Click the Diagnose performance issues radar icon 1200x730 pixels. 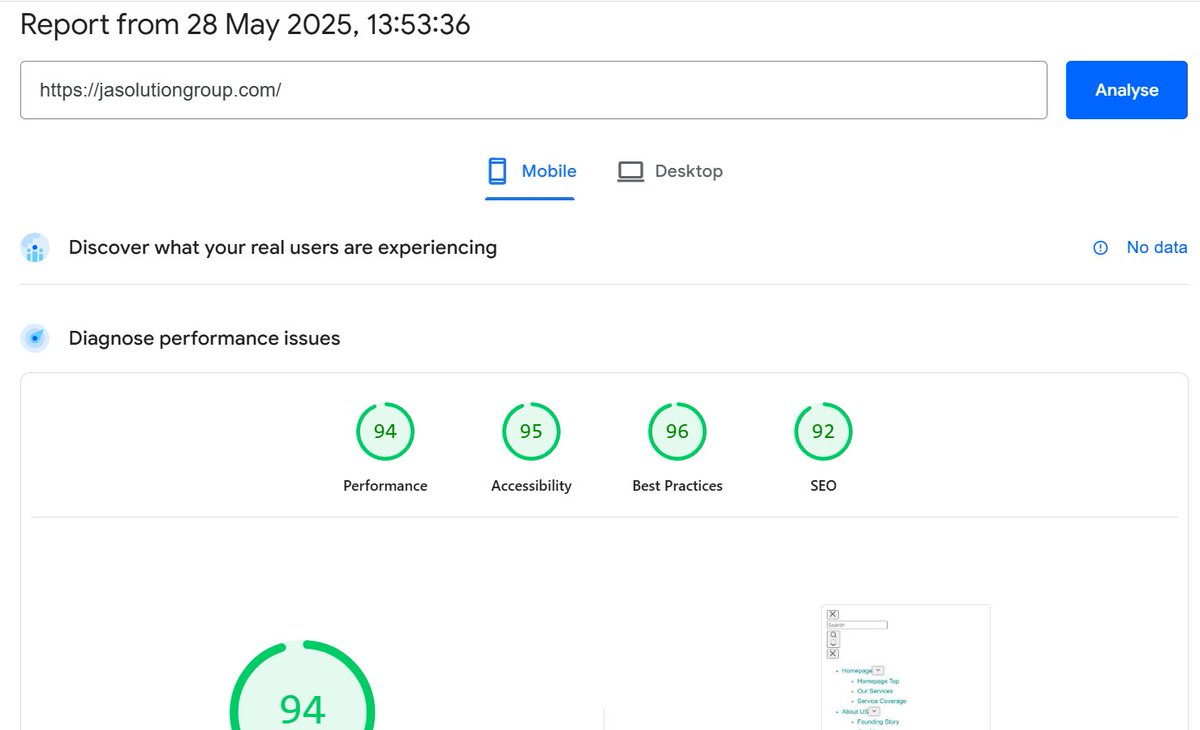35,339
